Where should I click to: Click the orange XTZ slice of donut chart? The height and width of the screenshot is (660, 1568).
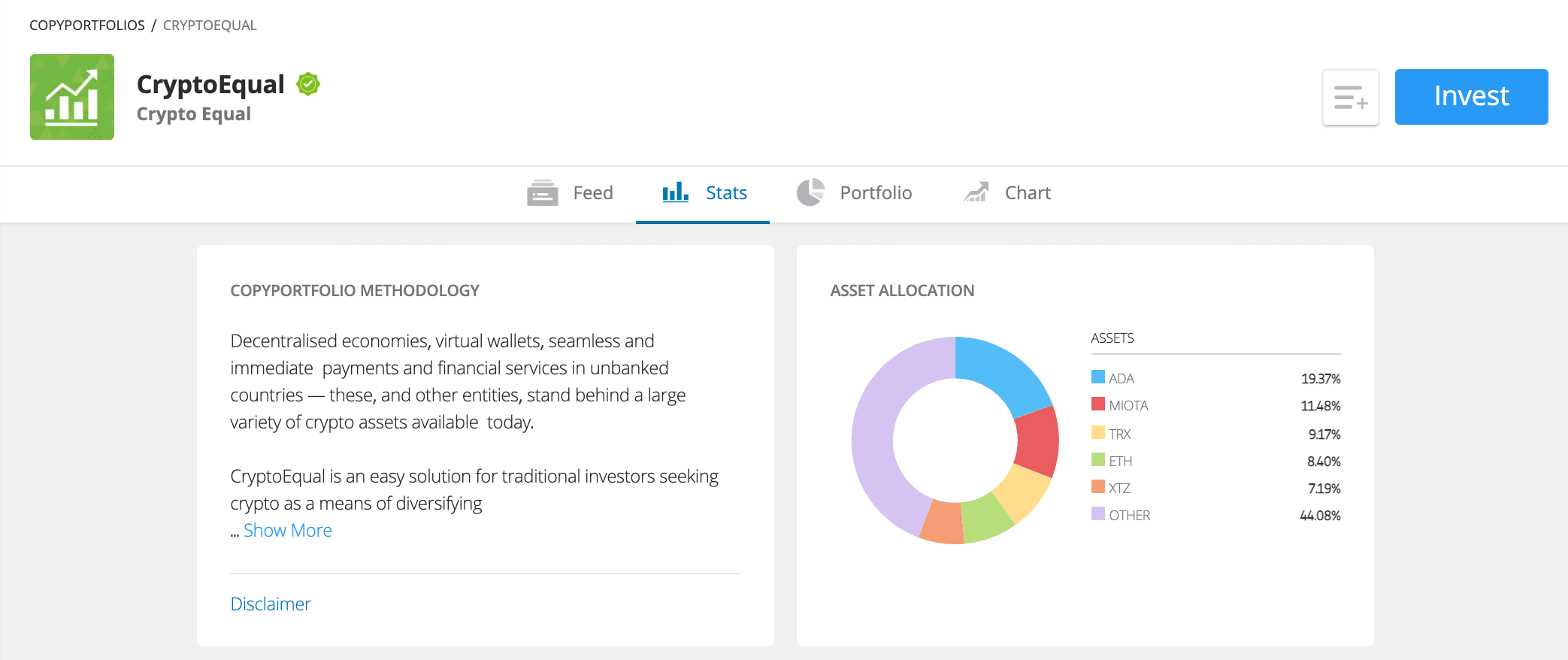point(943,523)
